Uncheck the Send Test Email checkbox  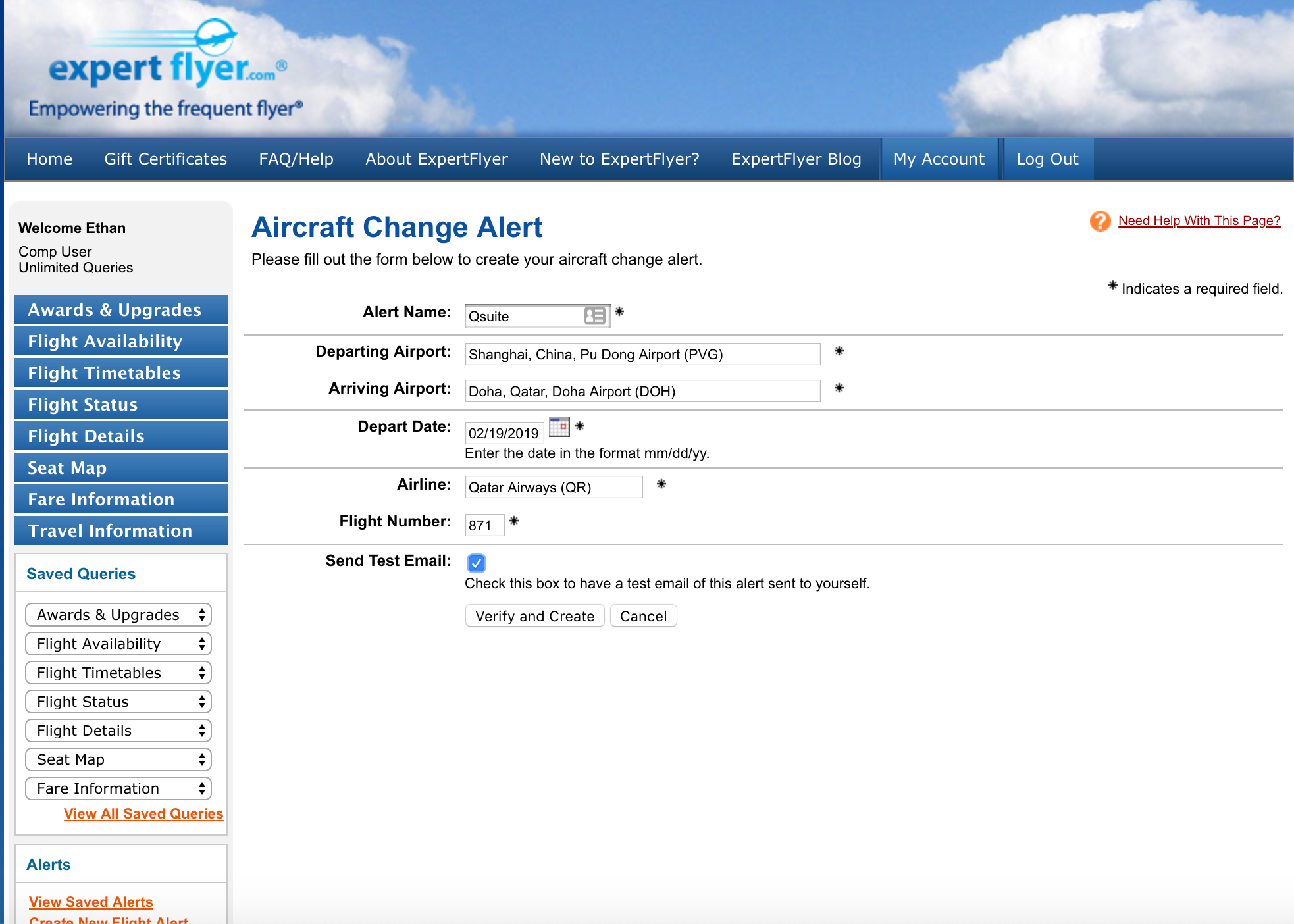(477, 563)
